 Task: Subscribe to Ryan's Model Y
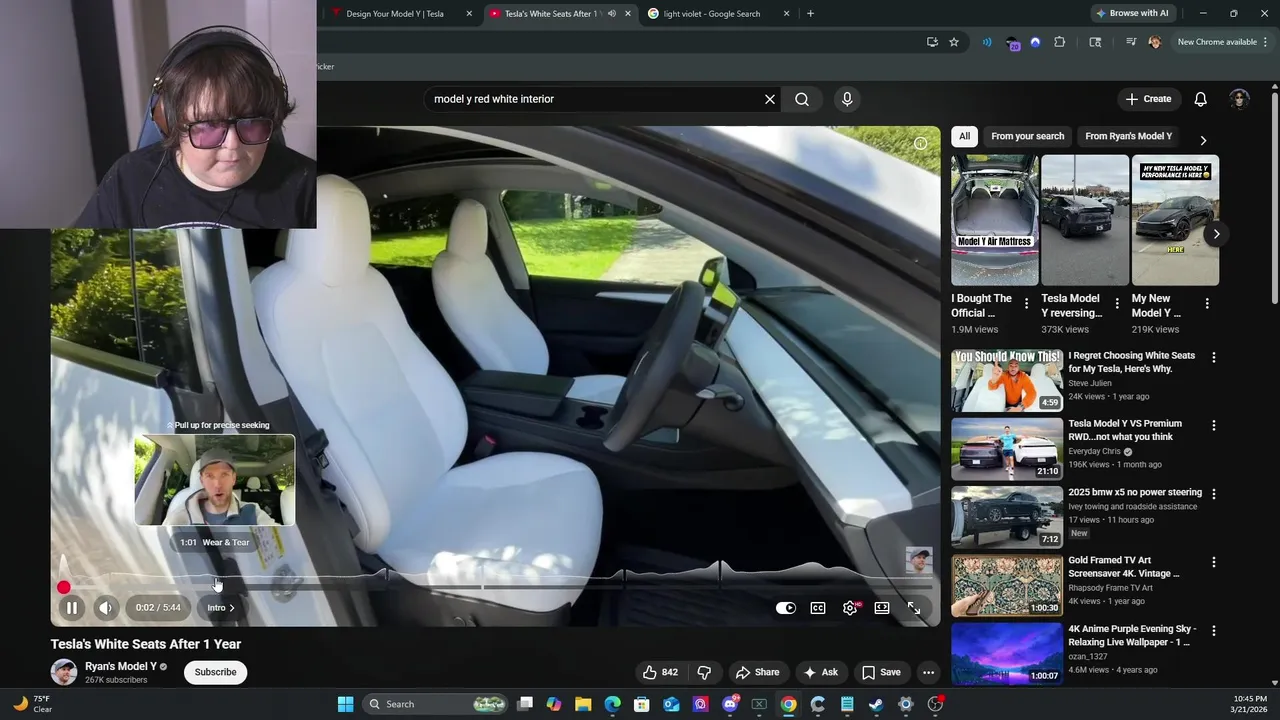click(215, 672)
